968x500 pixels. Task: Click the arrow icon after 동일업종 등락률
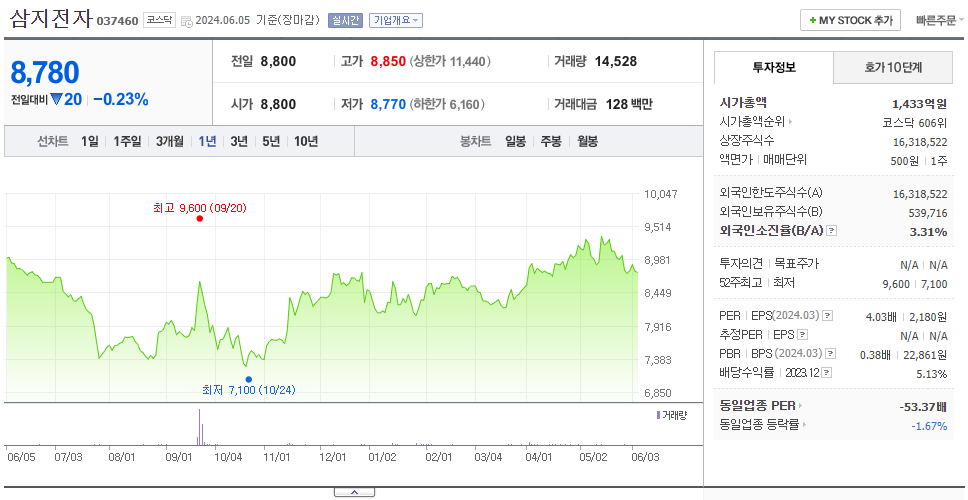[805, 425]
